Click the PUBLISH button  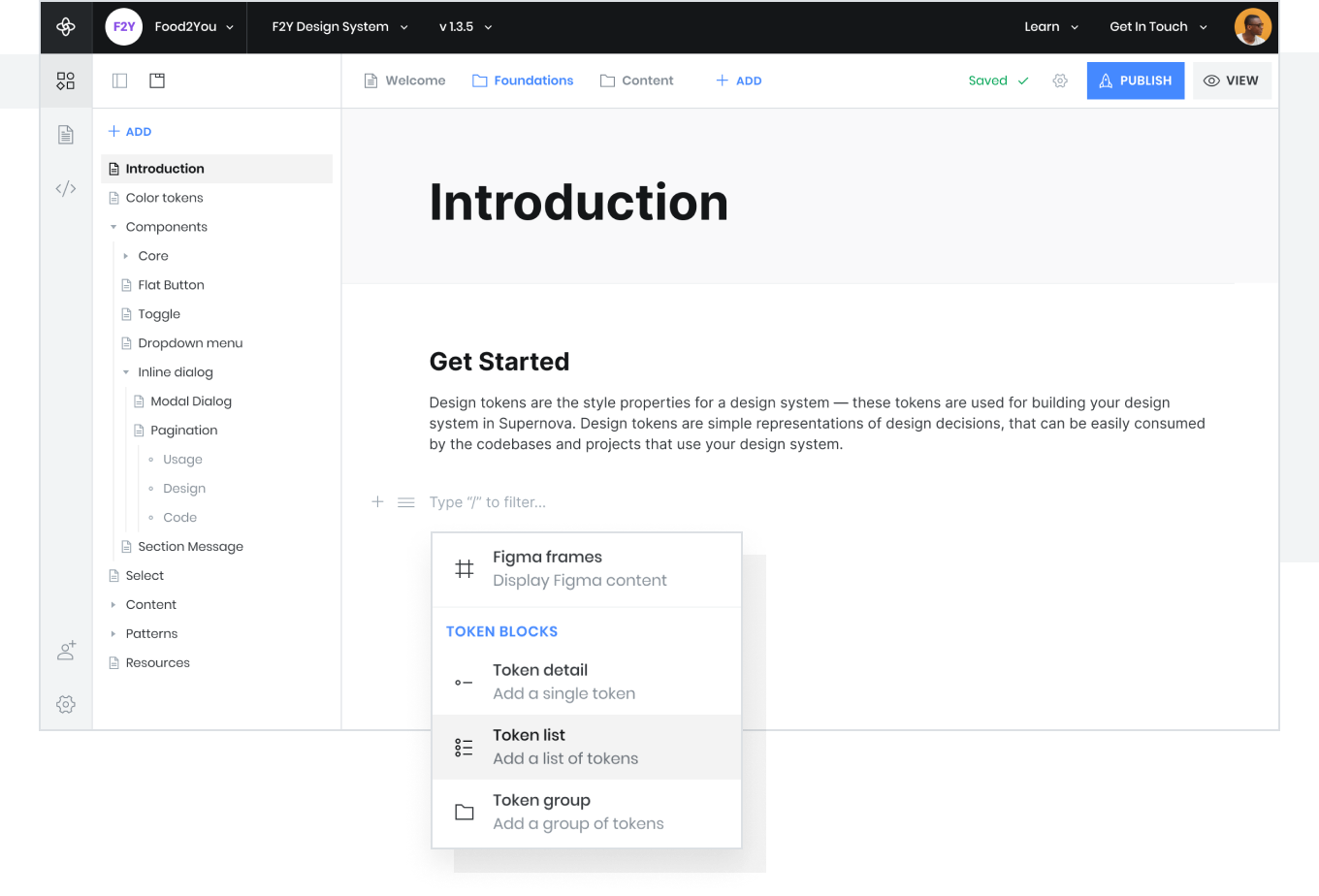pos(1135,80)
